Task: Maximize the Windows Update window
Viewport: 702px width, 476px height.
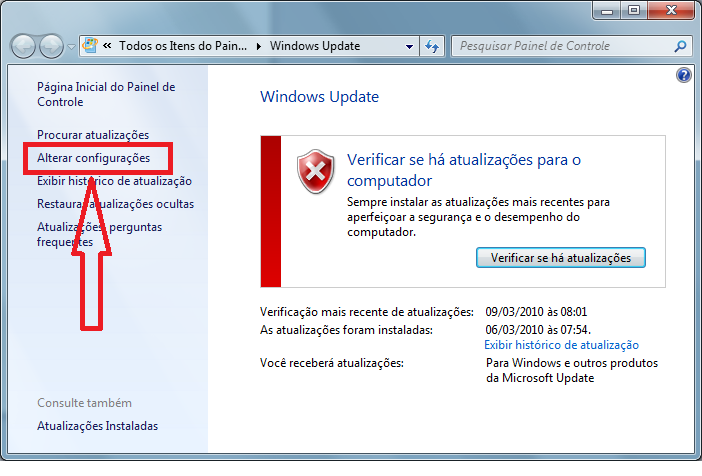Action: [634, 11]
